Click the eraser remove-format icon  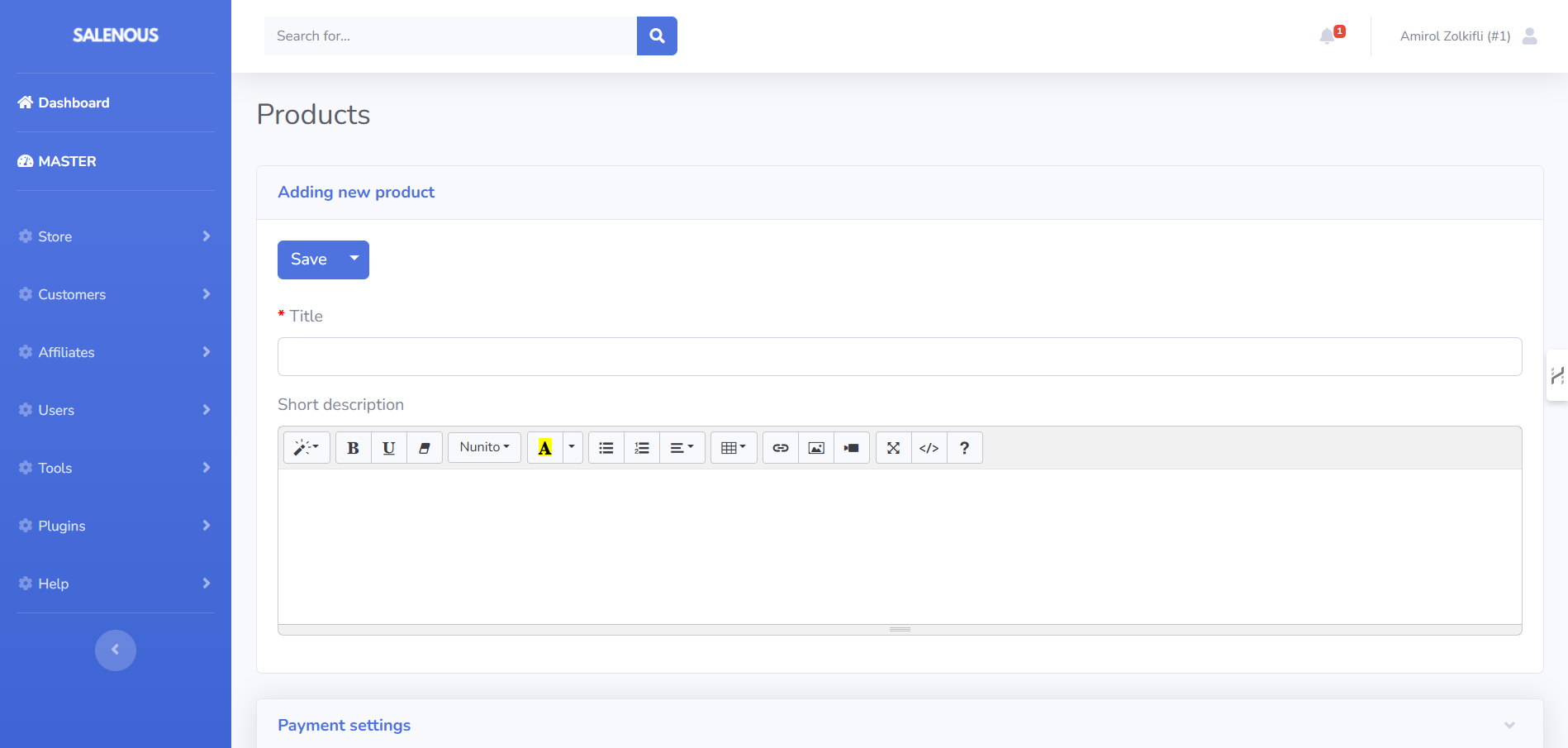pyautogui.click(x=425, y=448)
